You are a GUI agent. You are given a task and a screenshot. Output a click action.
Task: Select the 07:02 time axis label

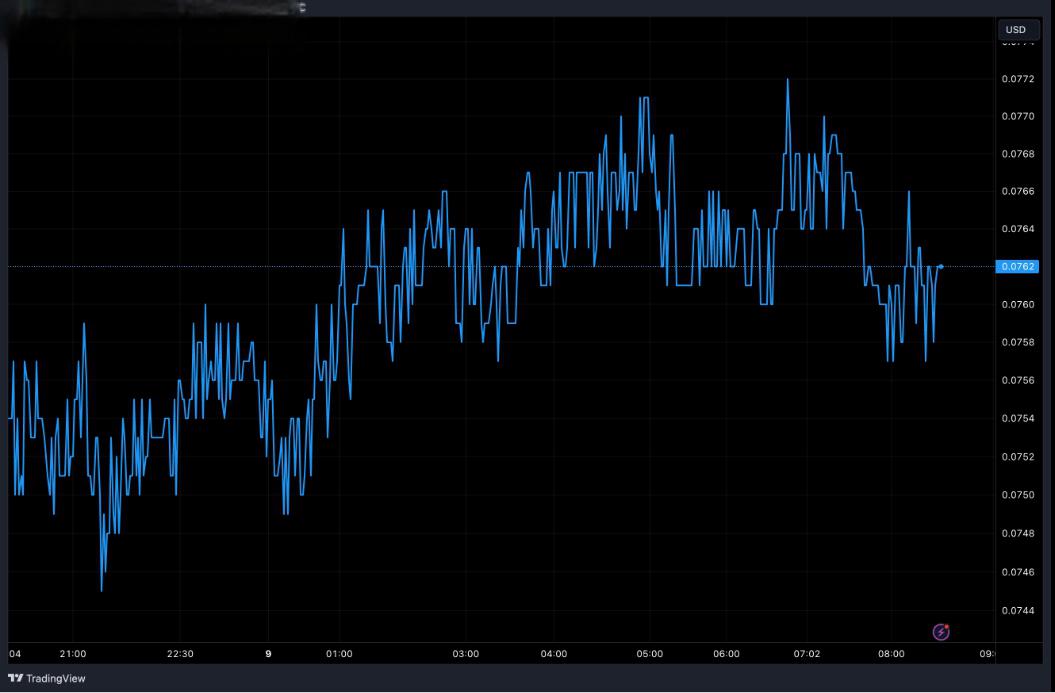[x=807, y=654]
